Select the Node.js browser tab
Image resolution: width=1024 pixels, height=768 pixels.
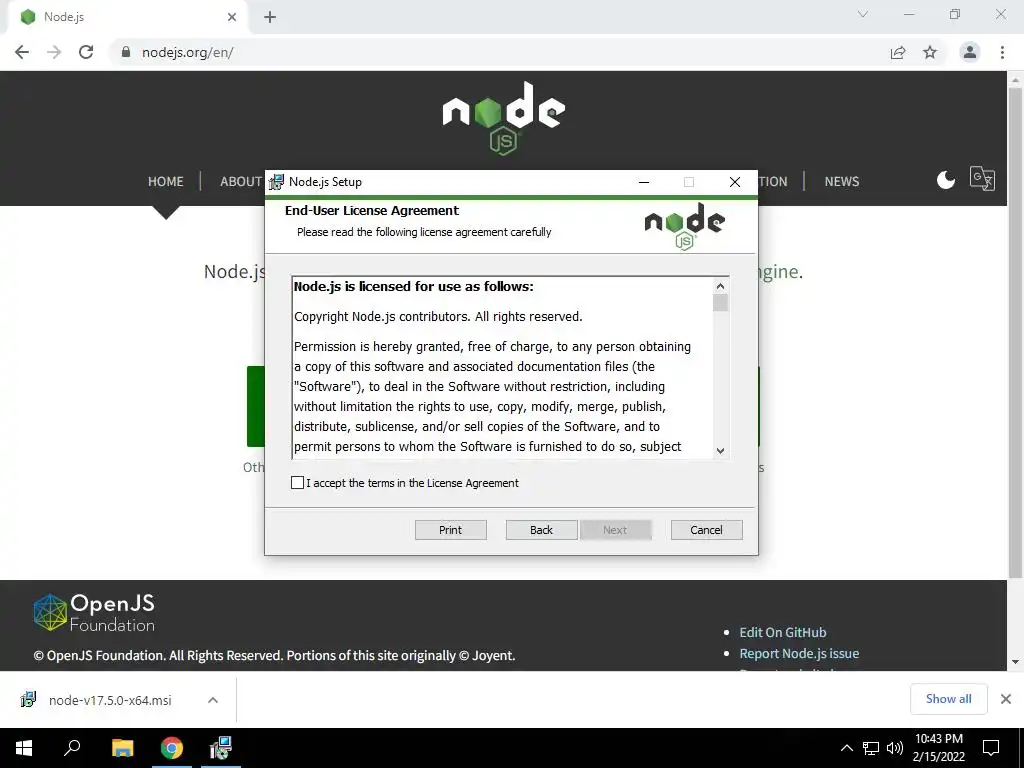(x=127, y=17)
